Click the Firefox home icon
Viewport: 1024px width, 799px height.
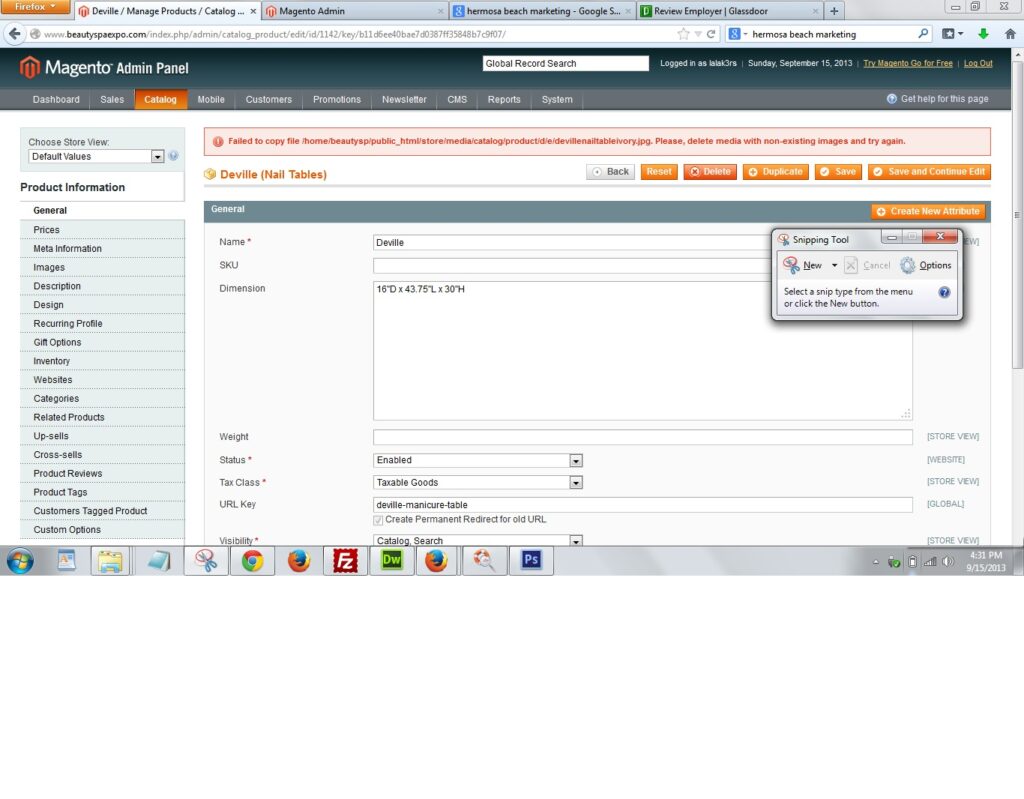[x=1010, y=34]
